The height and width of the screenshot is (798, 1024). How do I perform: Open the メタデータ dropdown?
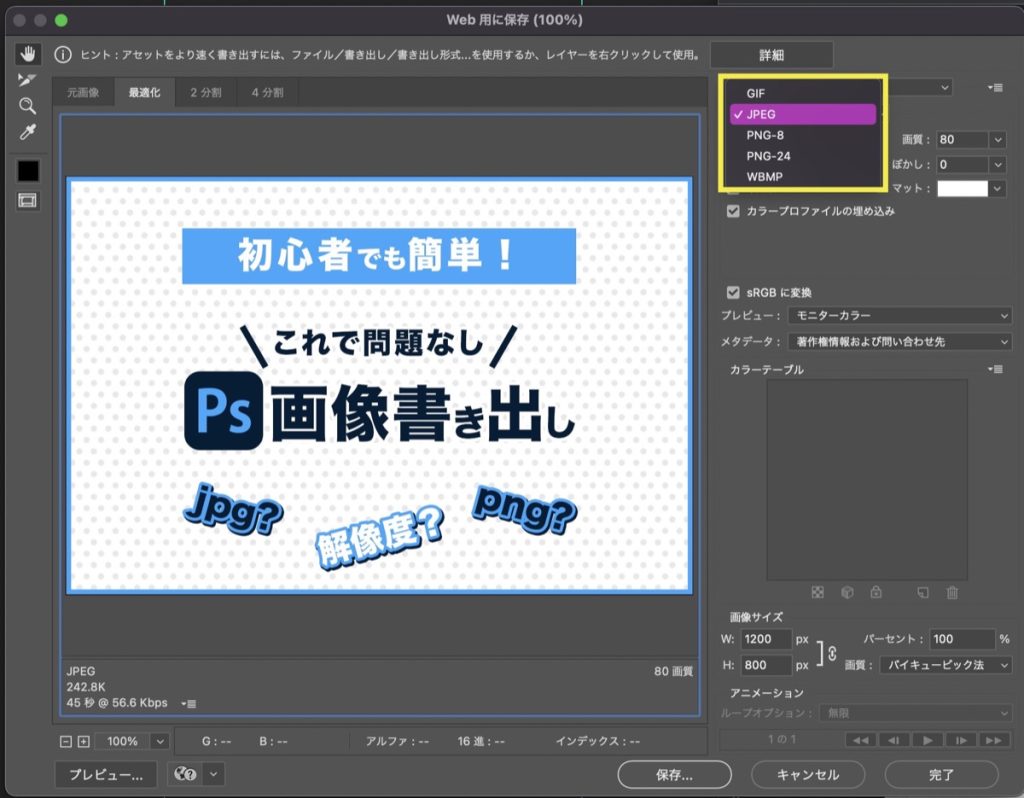pos(900,342)
